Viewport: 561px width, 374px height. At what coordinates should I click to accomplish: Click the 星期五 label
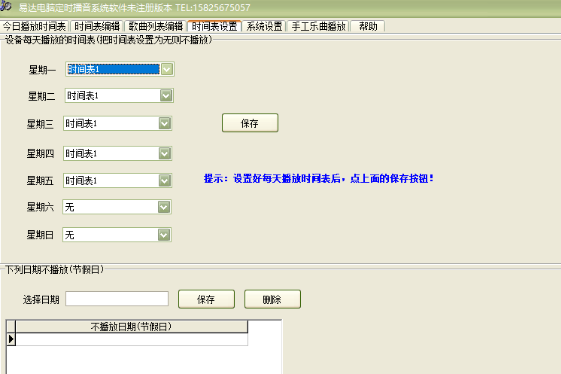coord(40,181)
